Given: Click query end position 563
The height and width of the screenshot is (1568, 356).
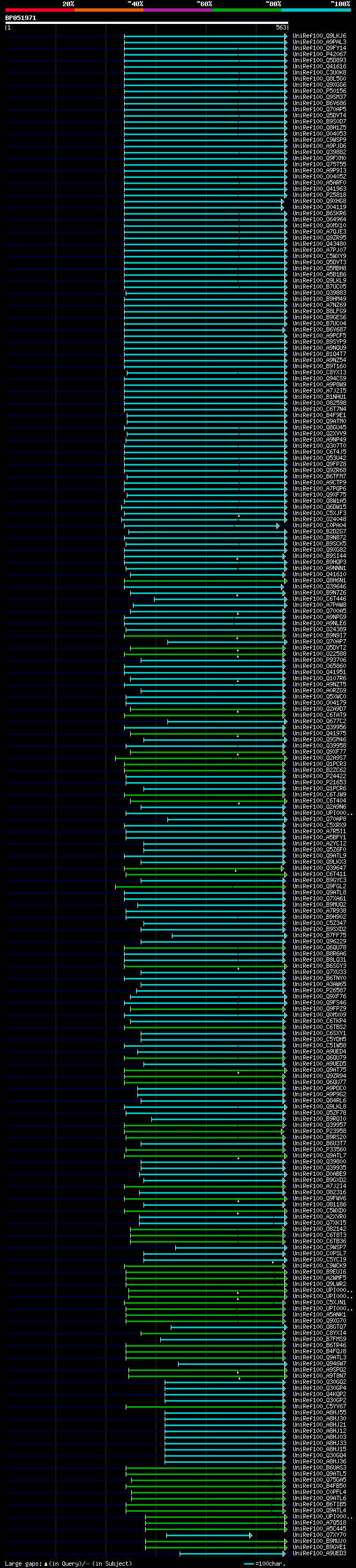Looking at the screenshot, I should point(281,27).
